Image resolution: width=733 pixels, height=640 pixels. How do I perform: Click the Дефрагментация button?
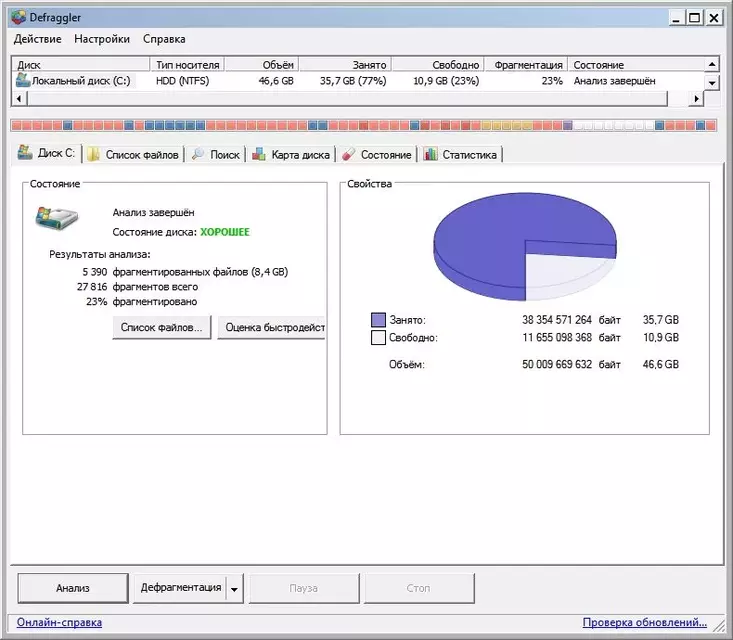point(180,588)
